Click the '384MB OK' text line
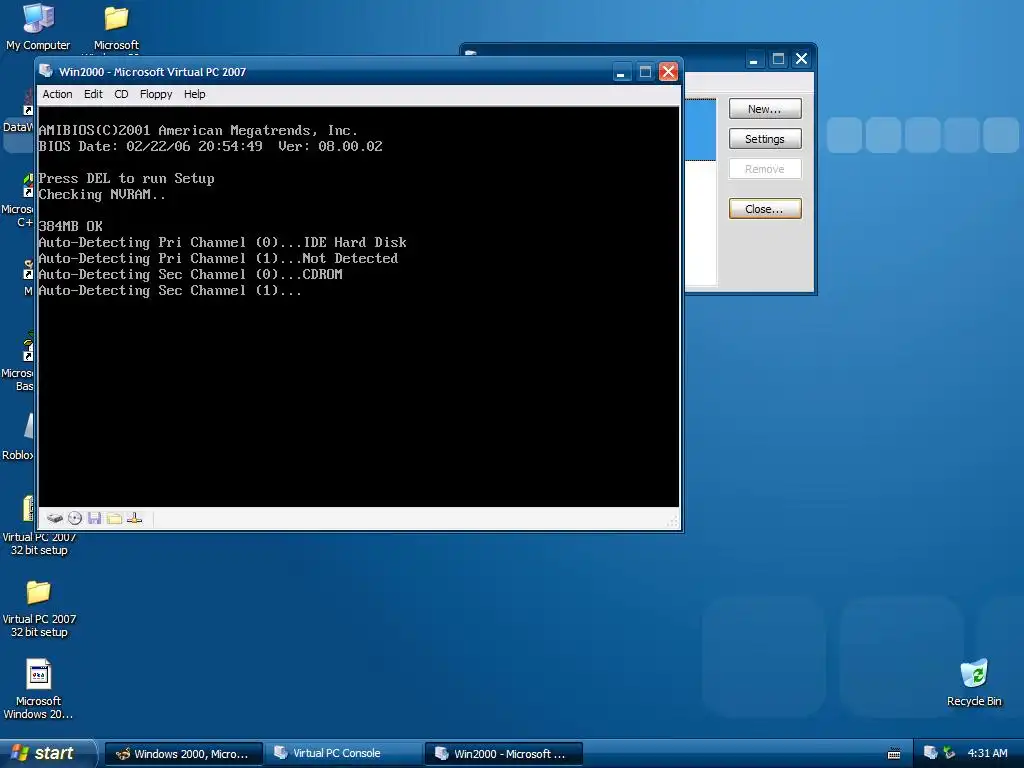 (x=71, y=226)
